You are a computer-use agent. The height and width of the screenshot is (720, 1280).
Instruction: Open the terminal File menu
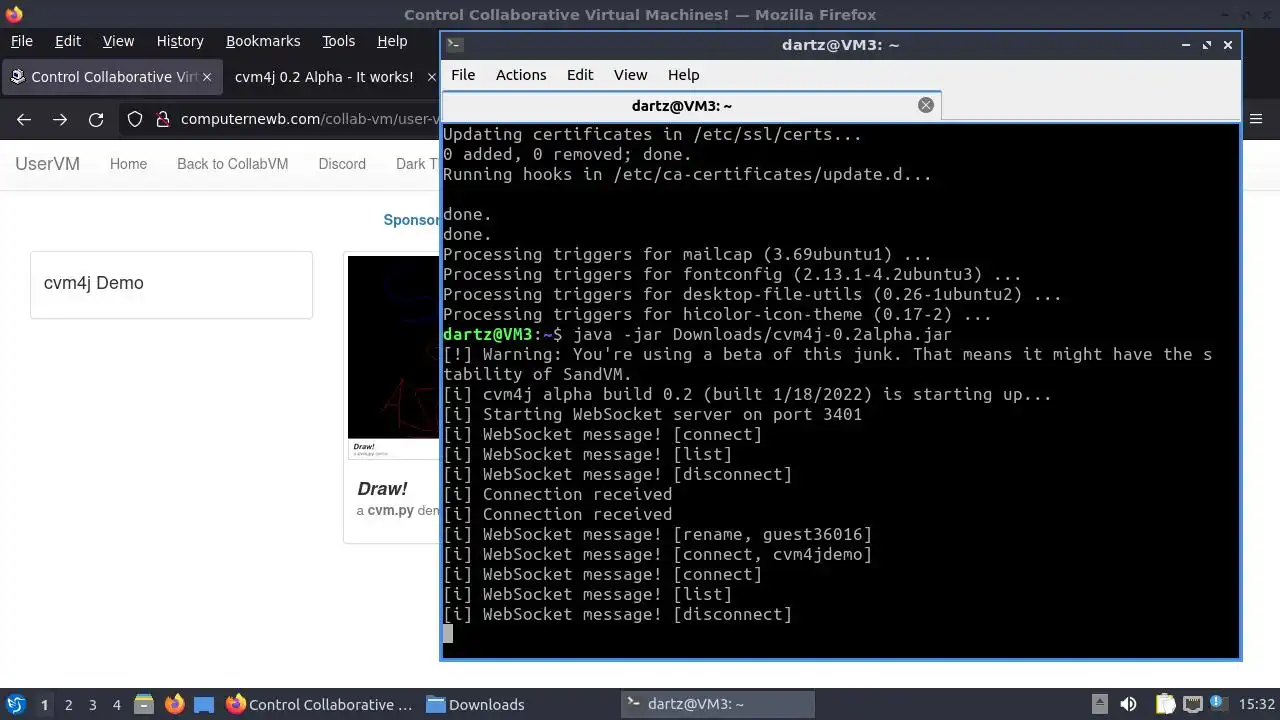pos(463,75)
